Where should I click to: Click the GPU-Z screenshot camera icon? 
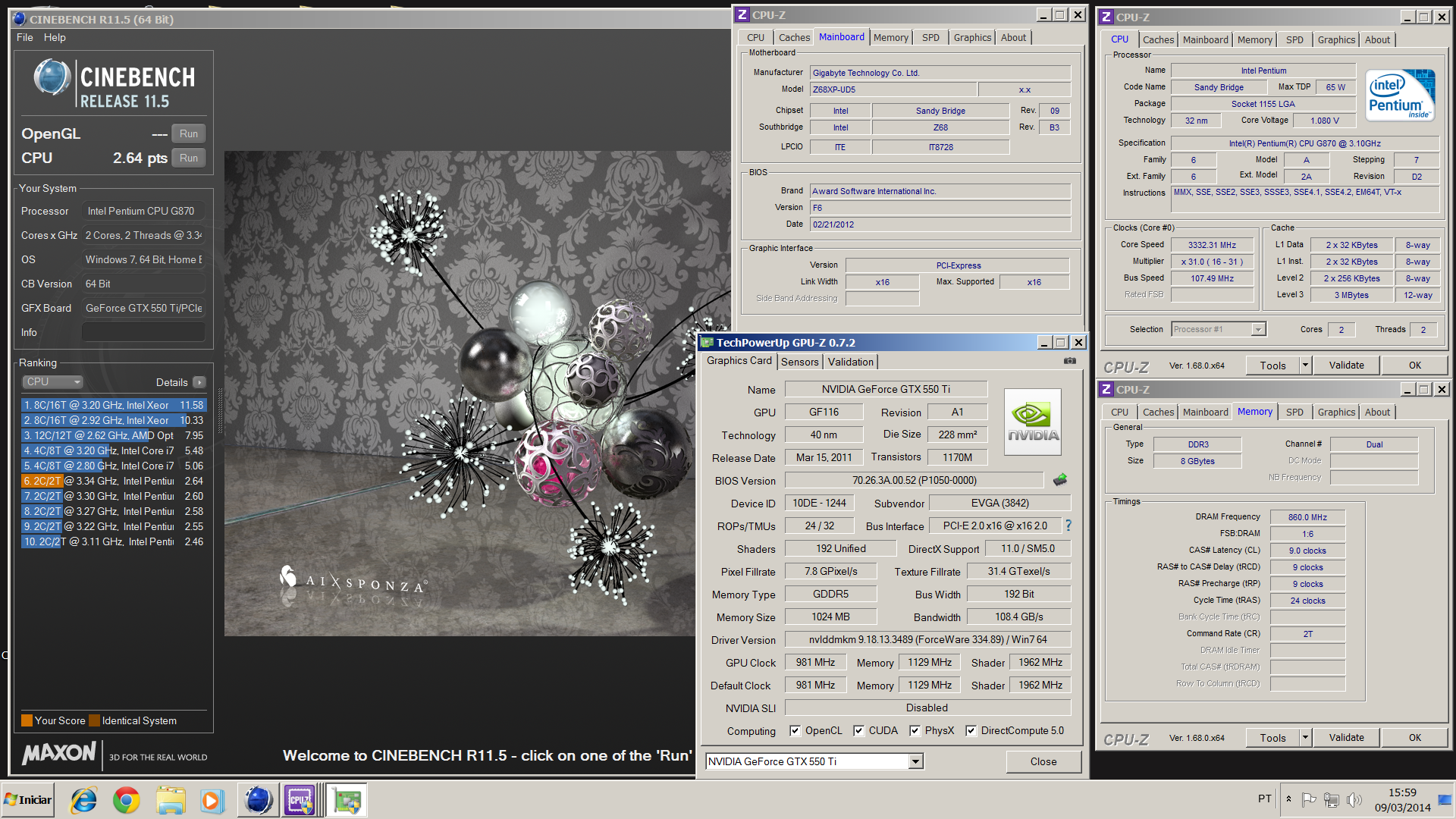click(x=1069, y=361)
